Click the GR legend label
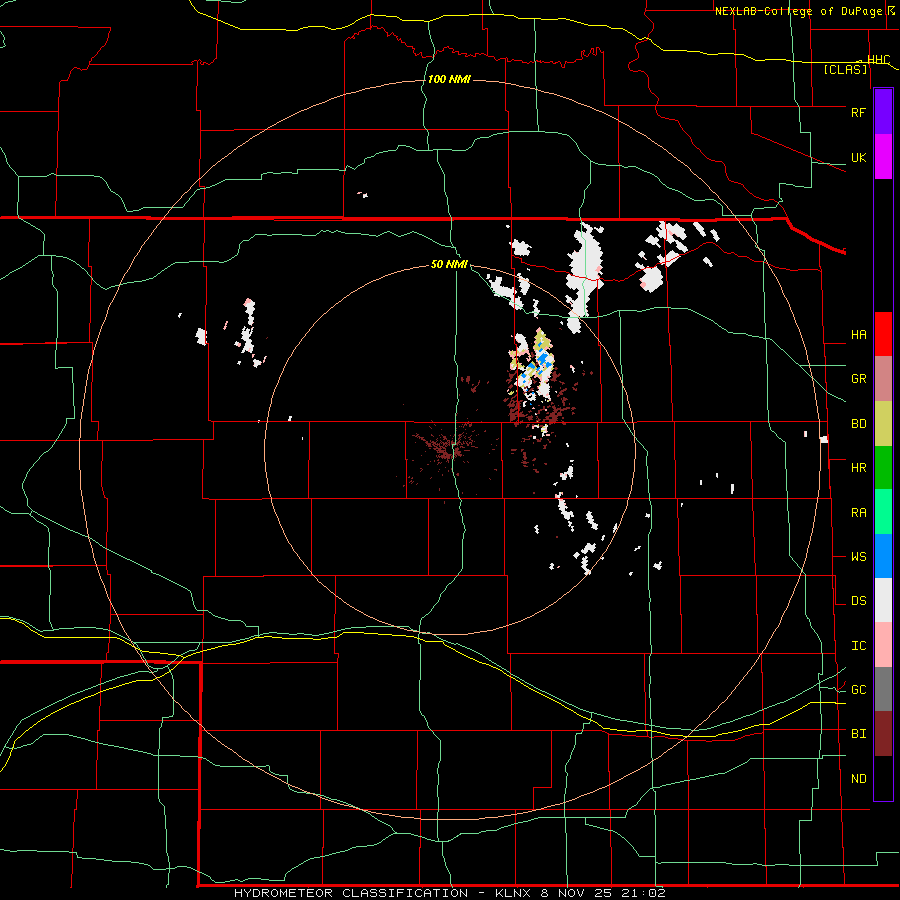Image resolution: width=900 pixels, height=900 pixels. 858,379
